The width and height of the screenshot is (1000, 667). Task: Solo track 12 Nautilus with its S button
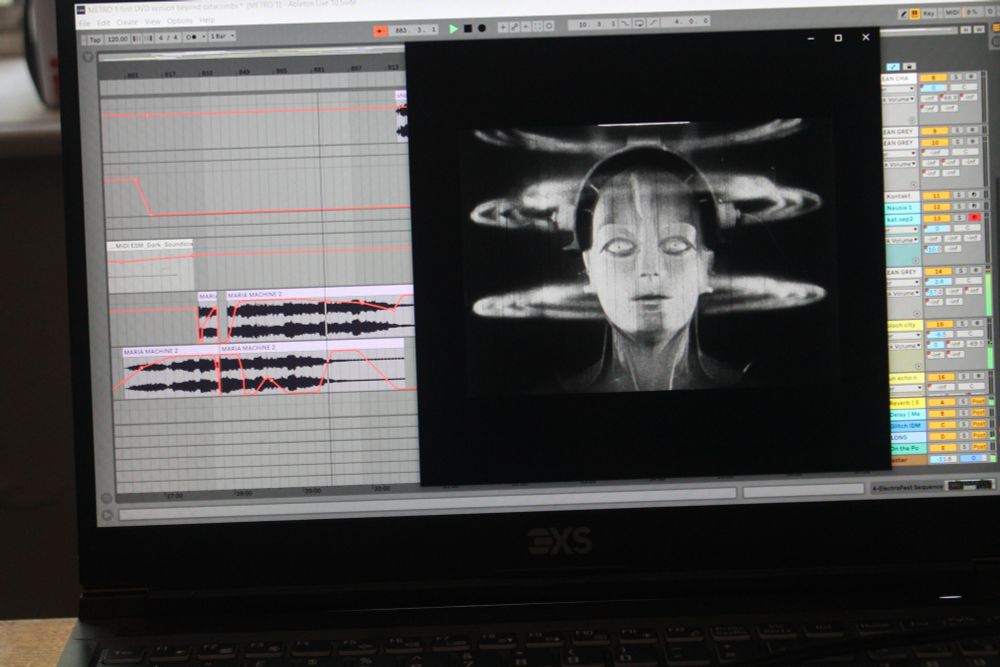pos(959,206)
